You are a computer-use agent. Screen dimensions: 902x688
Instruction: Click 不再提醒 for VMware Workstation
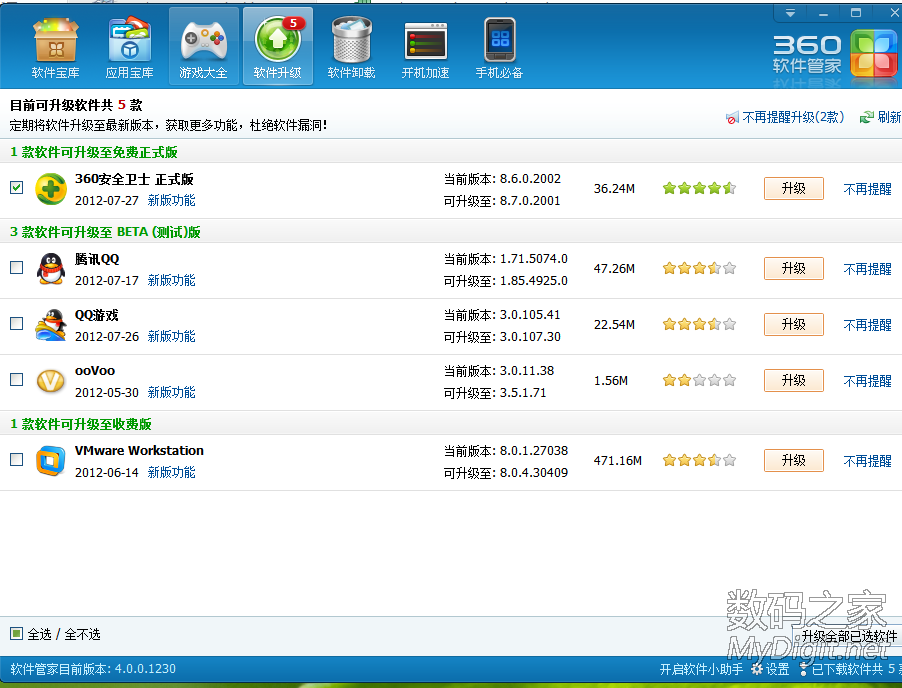click(867, 461)
